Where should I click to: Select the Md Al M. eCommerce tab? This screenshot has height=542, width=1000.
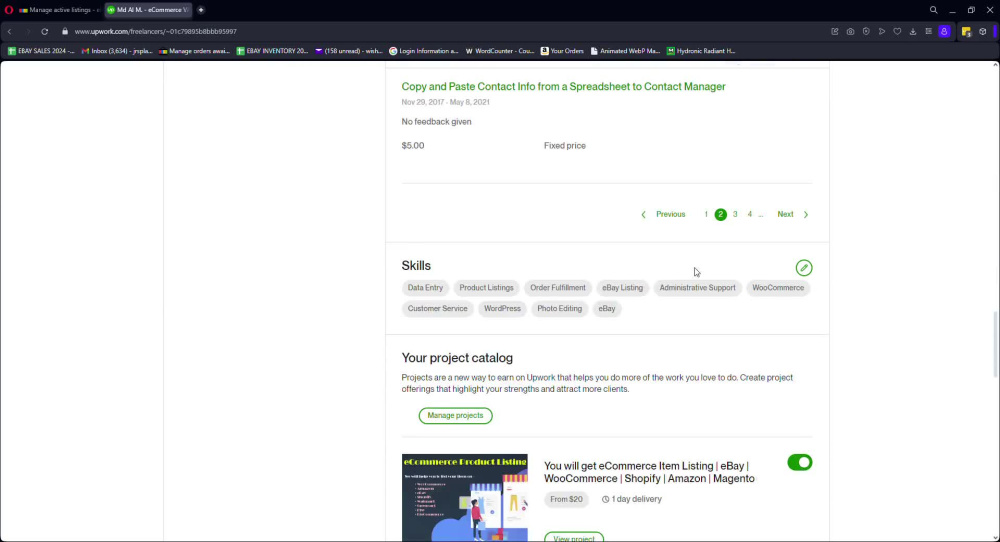(x=148, y=10)
